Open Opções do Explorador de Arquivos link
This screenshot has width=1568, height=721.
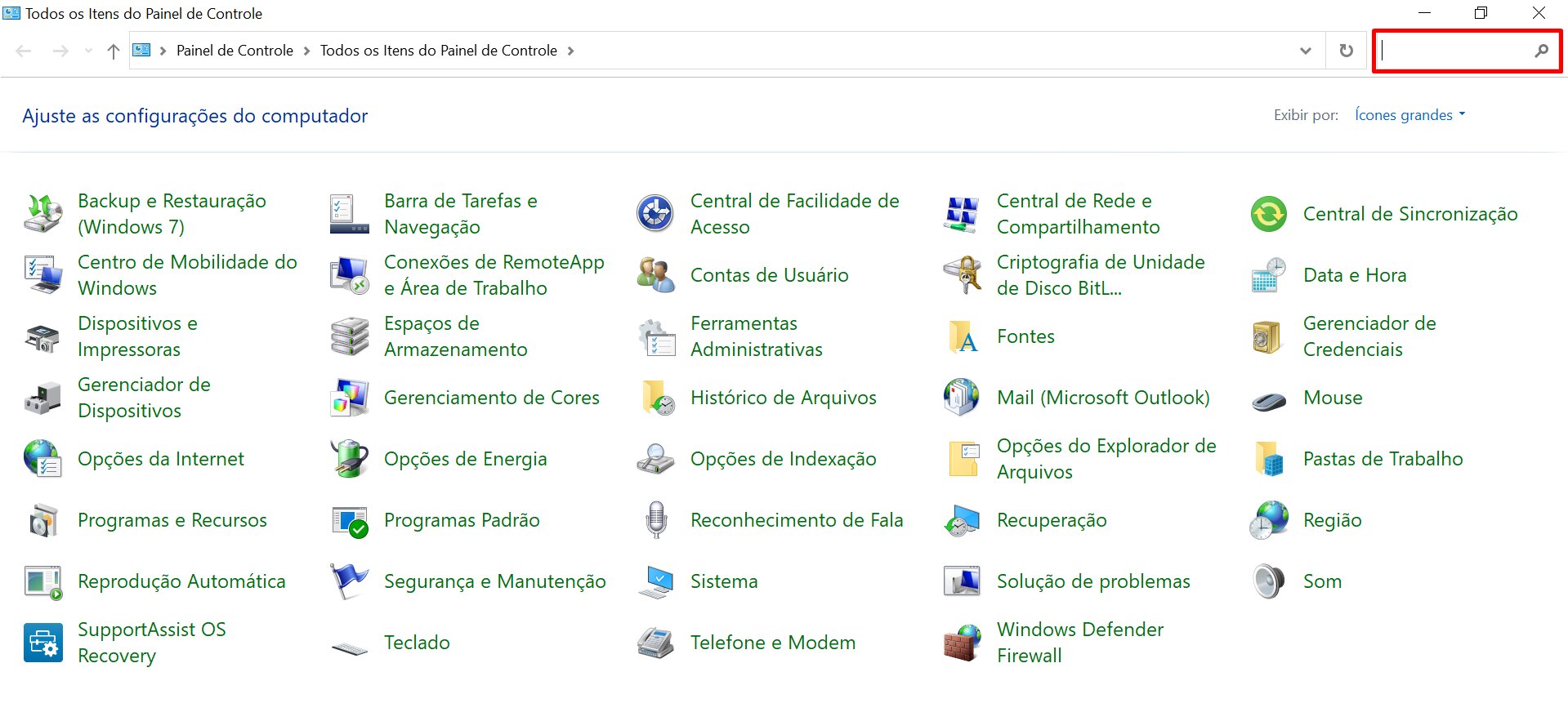coord(1106,459)
